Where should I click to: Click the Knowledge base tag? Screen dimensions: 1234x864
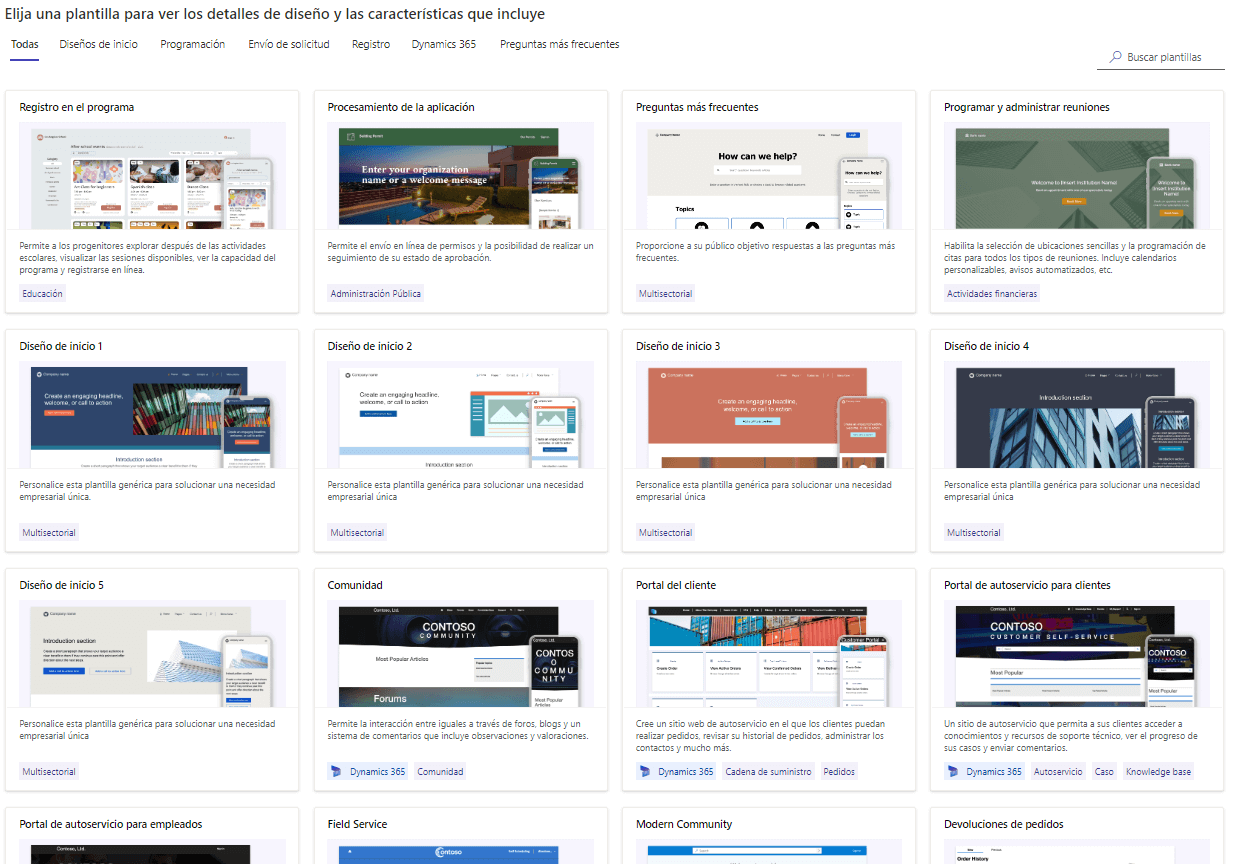(x=1158, y=772)
